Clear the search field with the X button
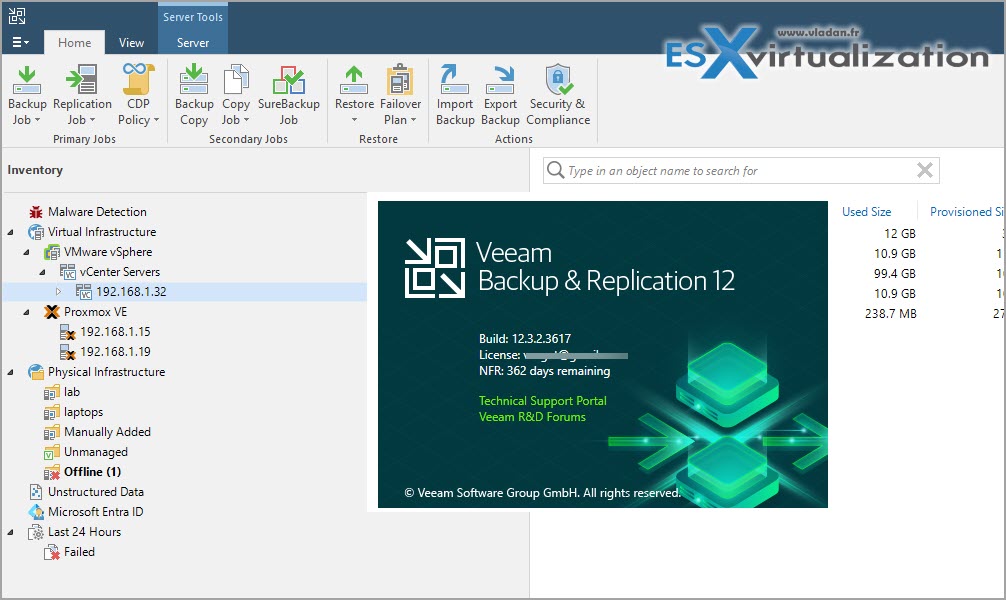The image size is (1006, 600). 925,170
